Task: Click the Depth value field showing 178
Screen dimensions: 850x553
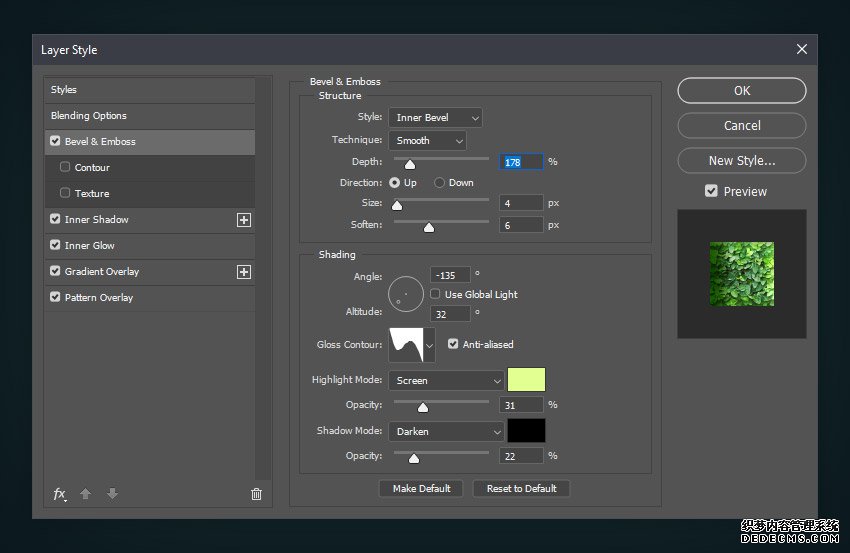Action: tap(521, 162)
